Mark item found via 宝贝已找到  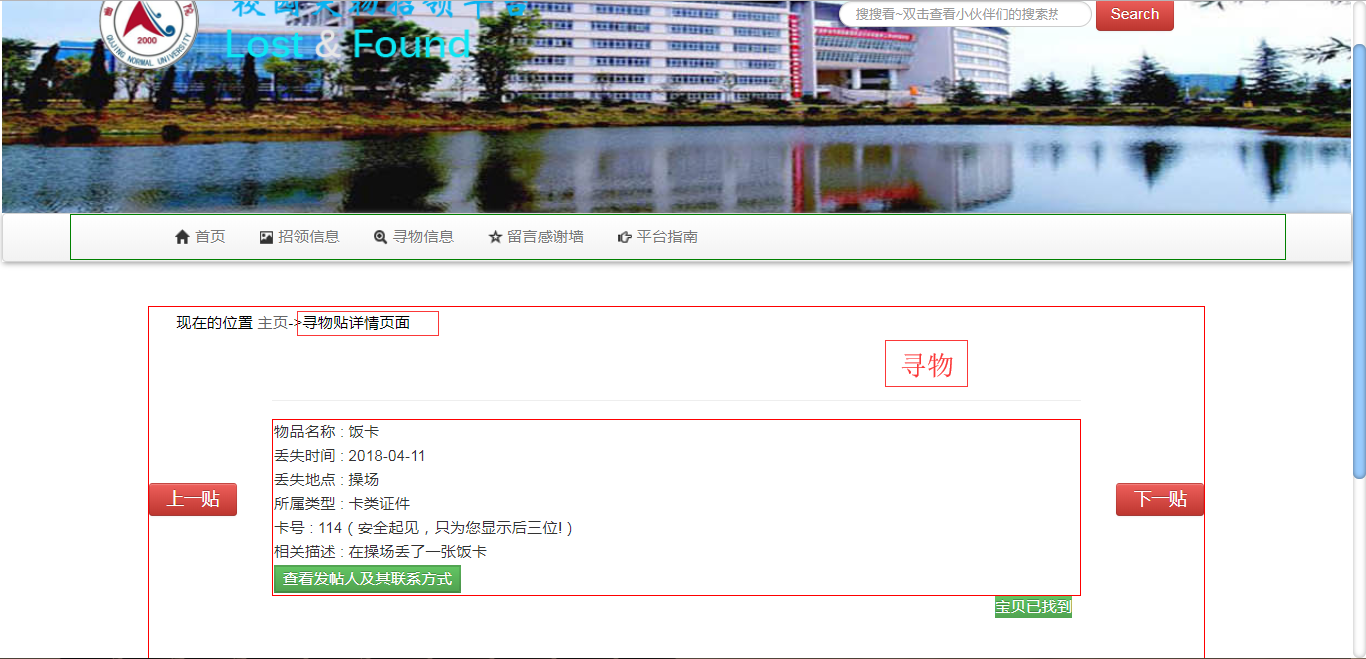[1033, 607]
